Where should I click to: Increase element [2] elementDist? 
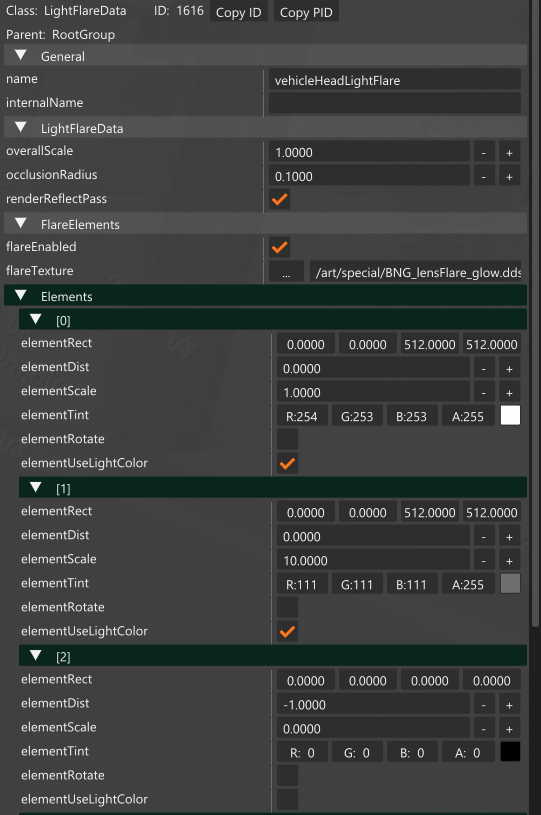509,704
